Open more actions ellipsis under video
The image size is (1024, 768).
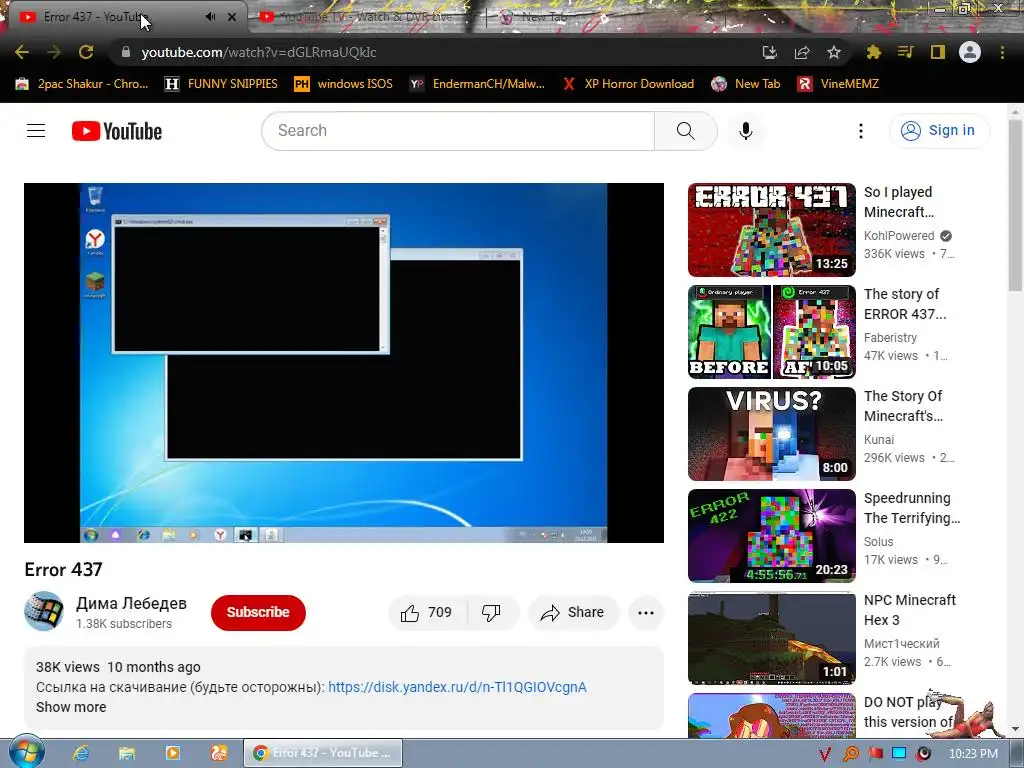[646, 613]
